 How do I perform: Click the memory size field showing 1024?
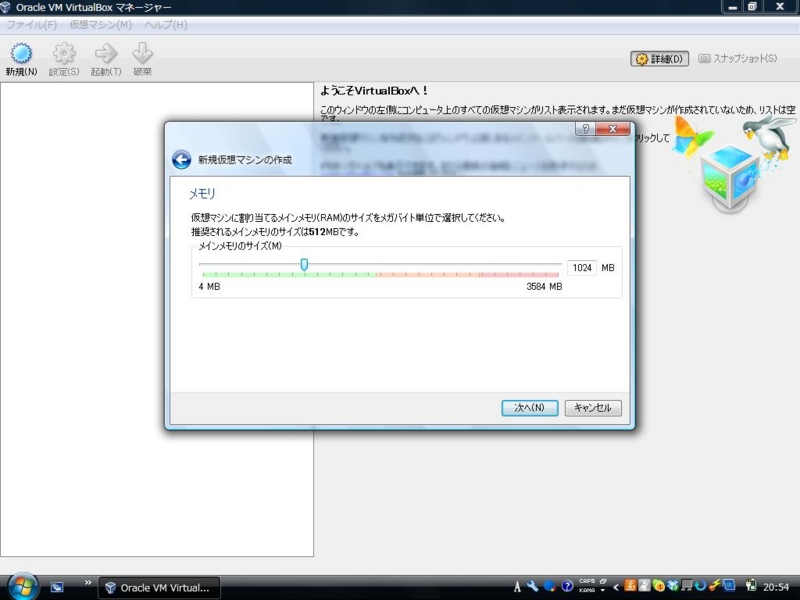click(x=582, y=268)
